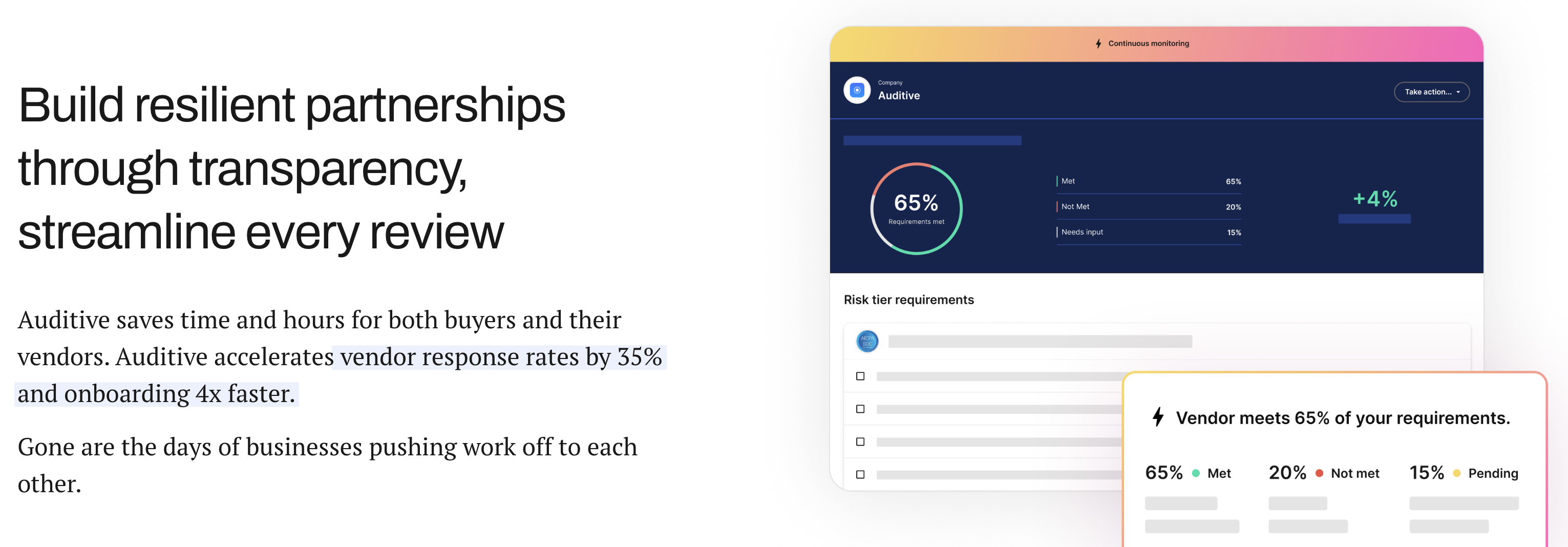Click the 65% Requirements met circular gauge
Viewport: 1568px width, 547px height.
point(916,208)
